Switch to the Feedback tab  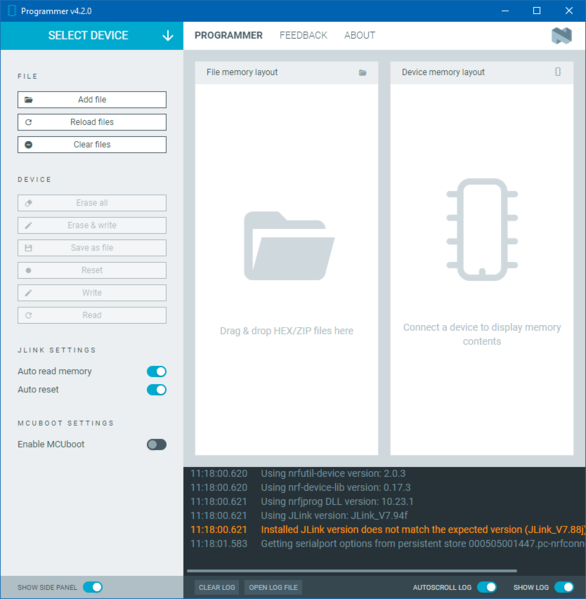(303, 36)
